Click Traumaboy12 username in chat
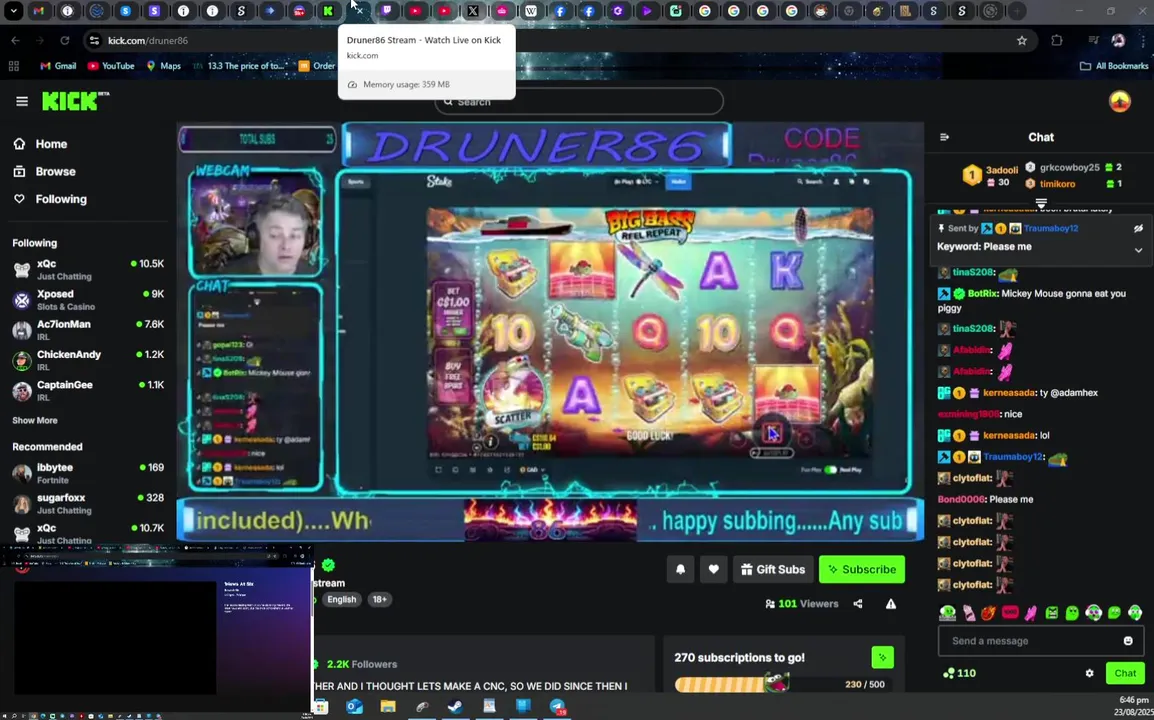 1013,456
